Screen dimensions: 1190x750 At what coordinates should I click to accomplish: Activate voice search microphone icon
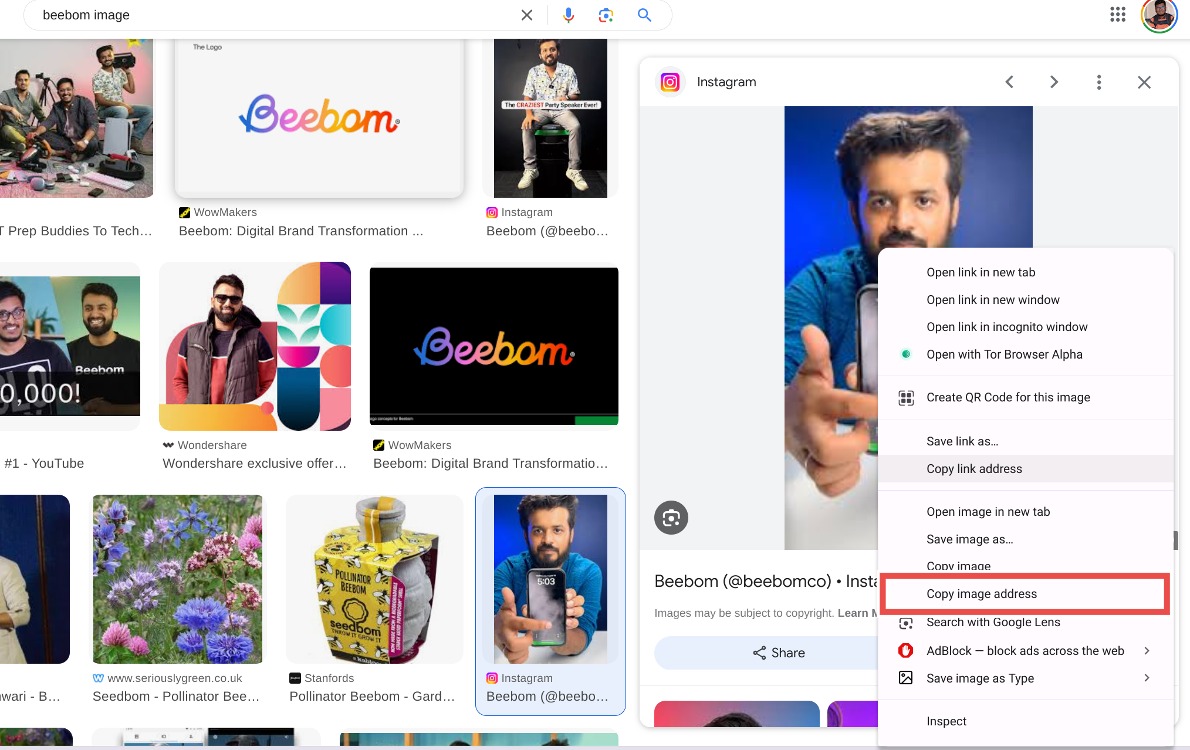coord(569,15)
